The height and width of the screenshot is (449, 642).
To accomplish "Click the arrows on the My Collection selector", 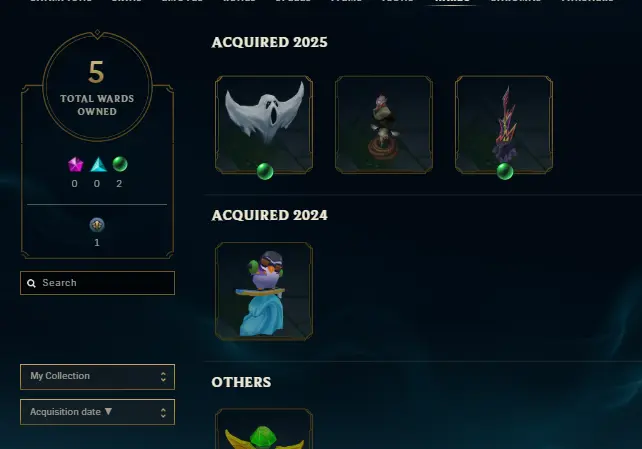I will click(x=163, y=377).
